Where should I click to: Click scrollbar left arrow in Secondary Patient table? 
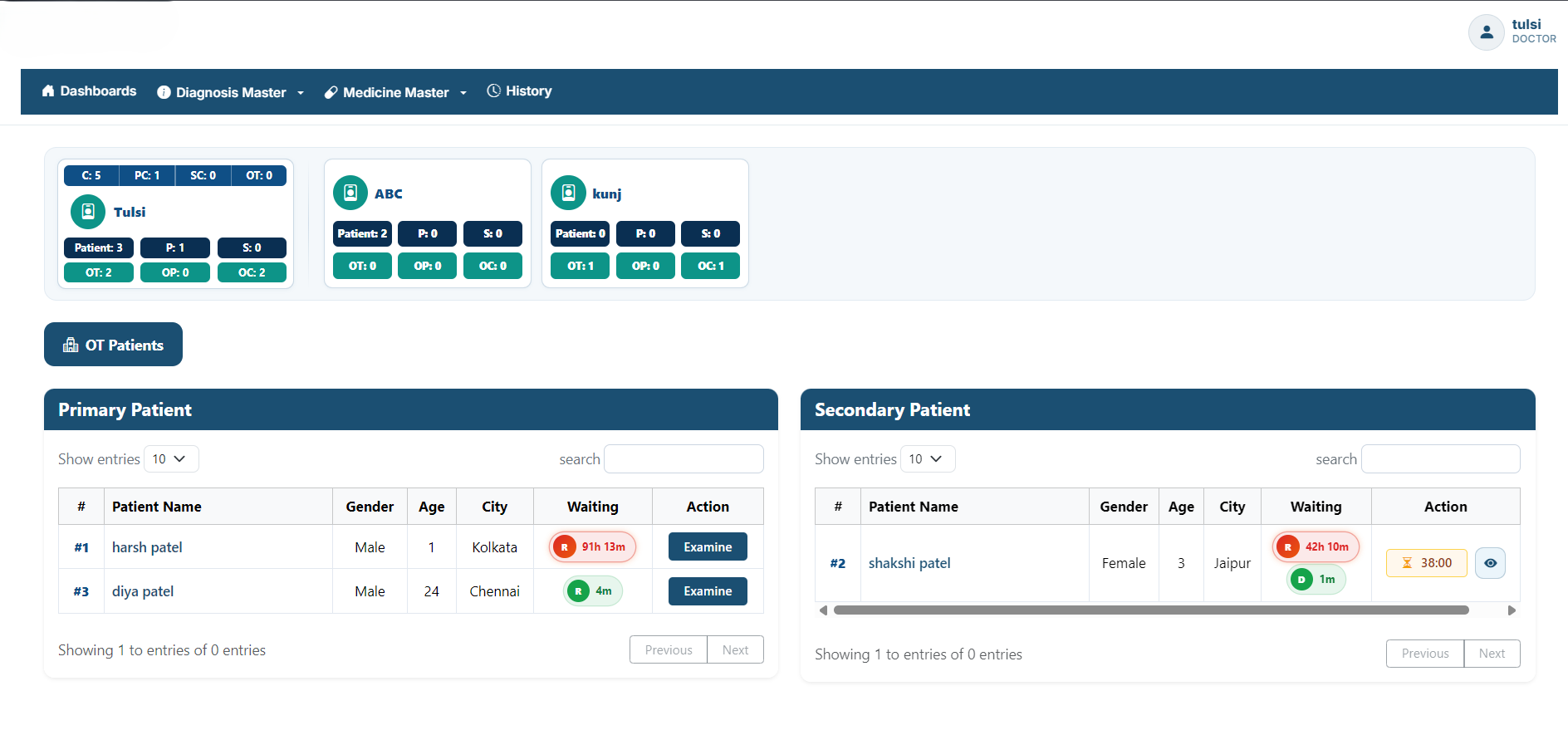[x=823, y=610]
